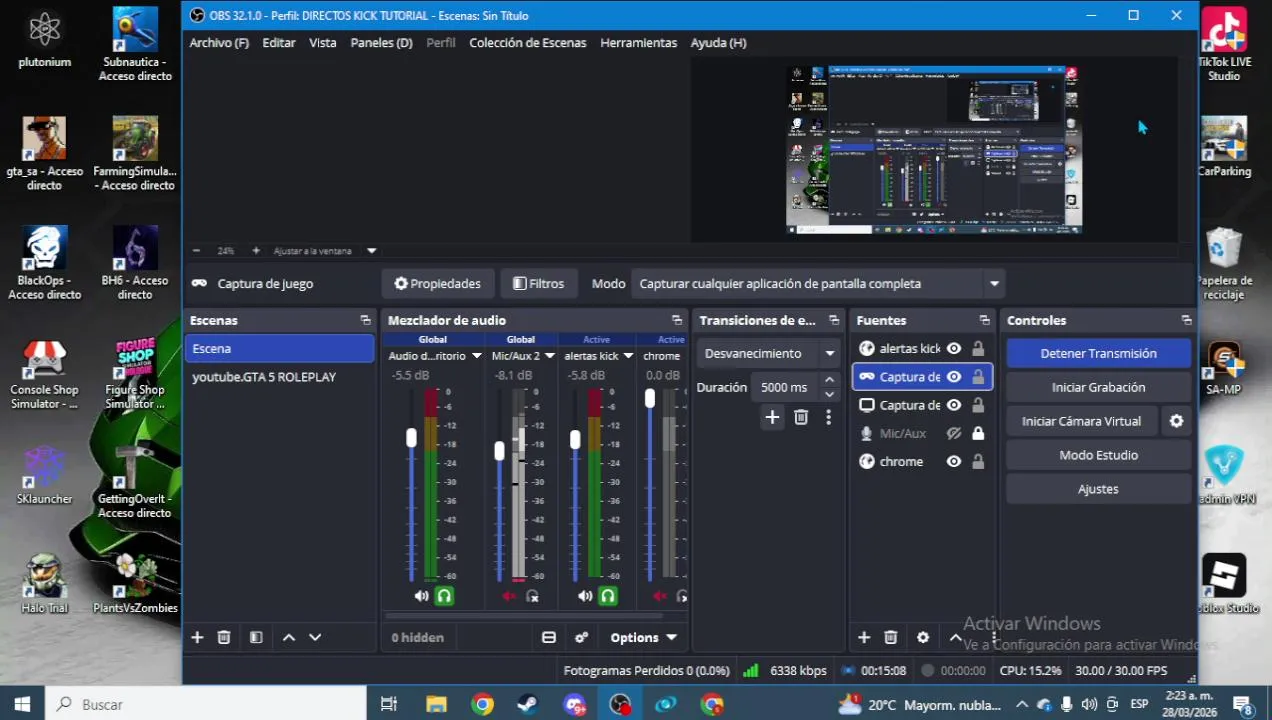Zoom in preview with plus icon
The image size is (1272, 720).
256,250
